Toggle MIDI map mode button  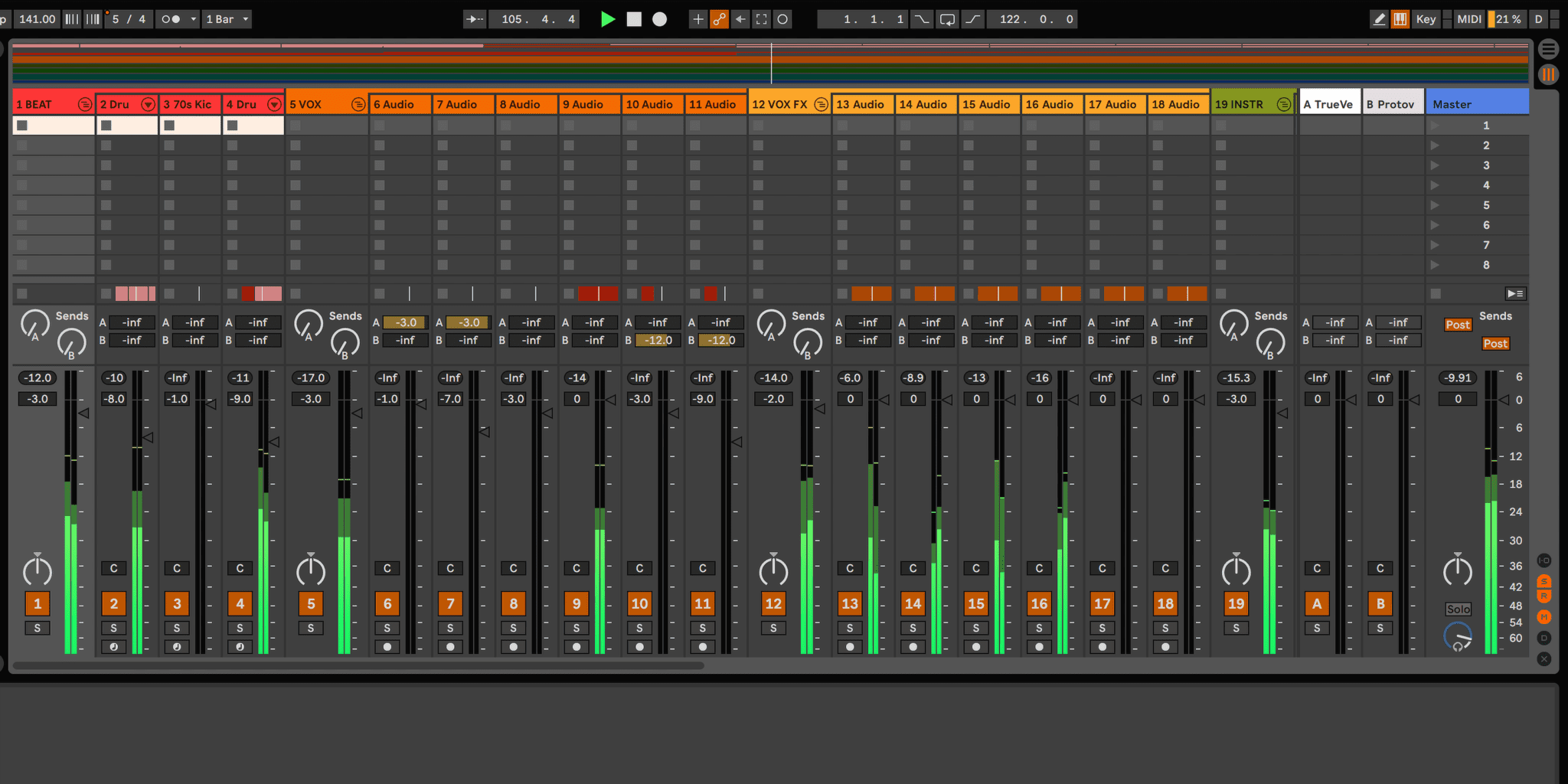1468,19
